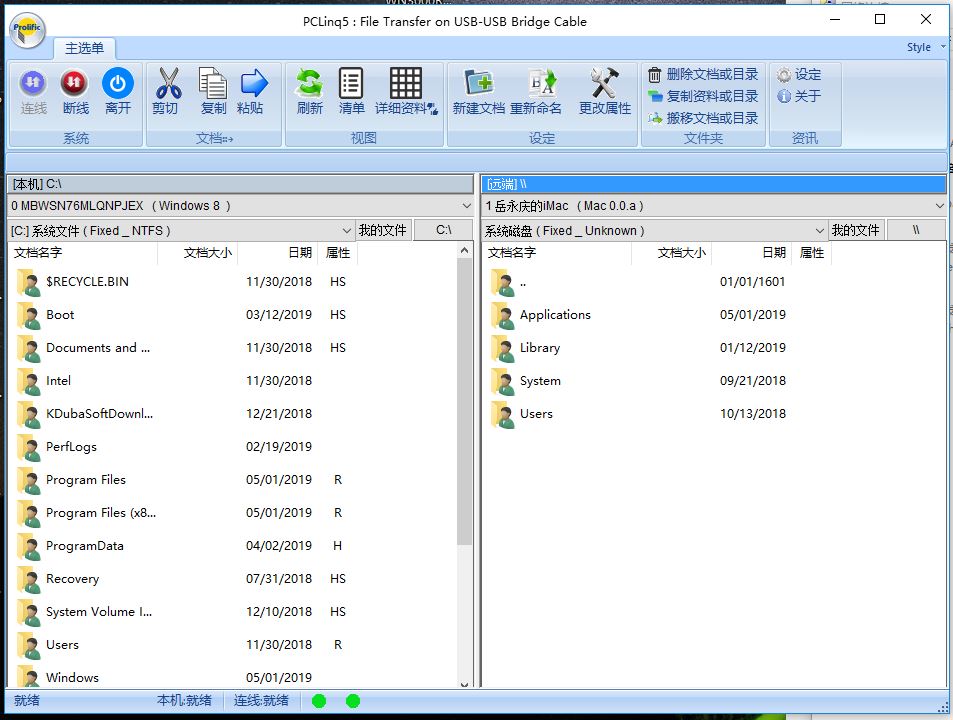
Task: Click the 离开 power exit icon
Action: pyautogui.click(x=117, y=83)
